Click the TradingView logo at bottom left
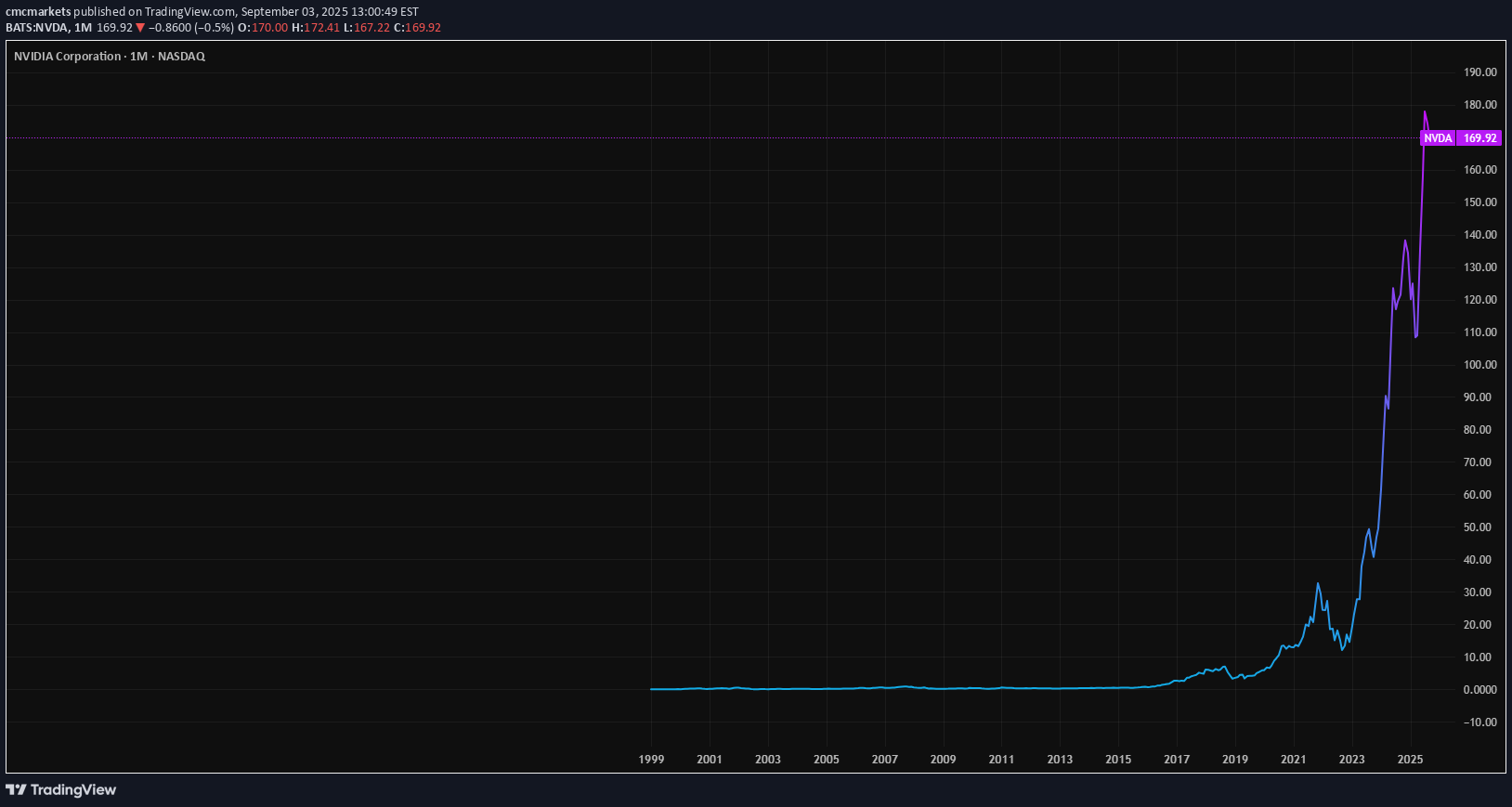This screenshot has width=1512, height=807. coord(61,789)
